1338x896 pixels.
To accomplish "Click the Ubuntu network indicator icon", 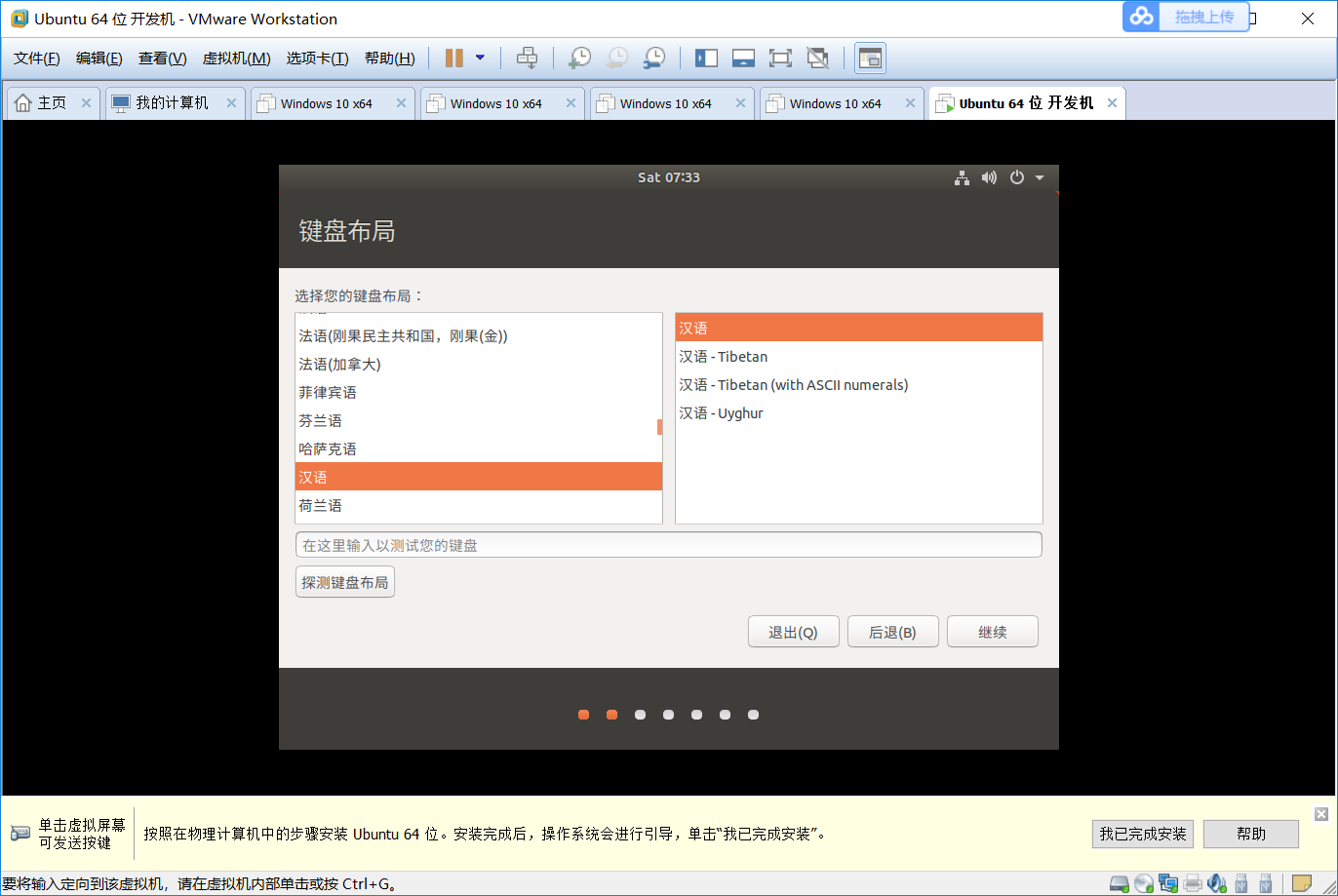I will (x=962, y=177).
